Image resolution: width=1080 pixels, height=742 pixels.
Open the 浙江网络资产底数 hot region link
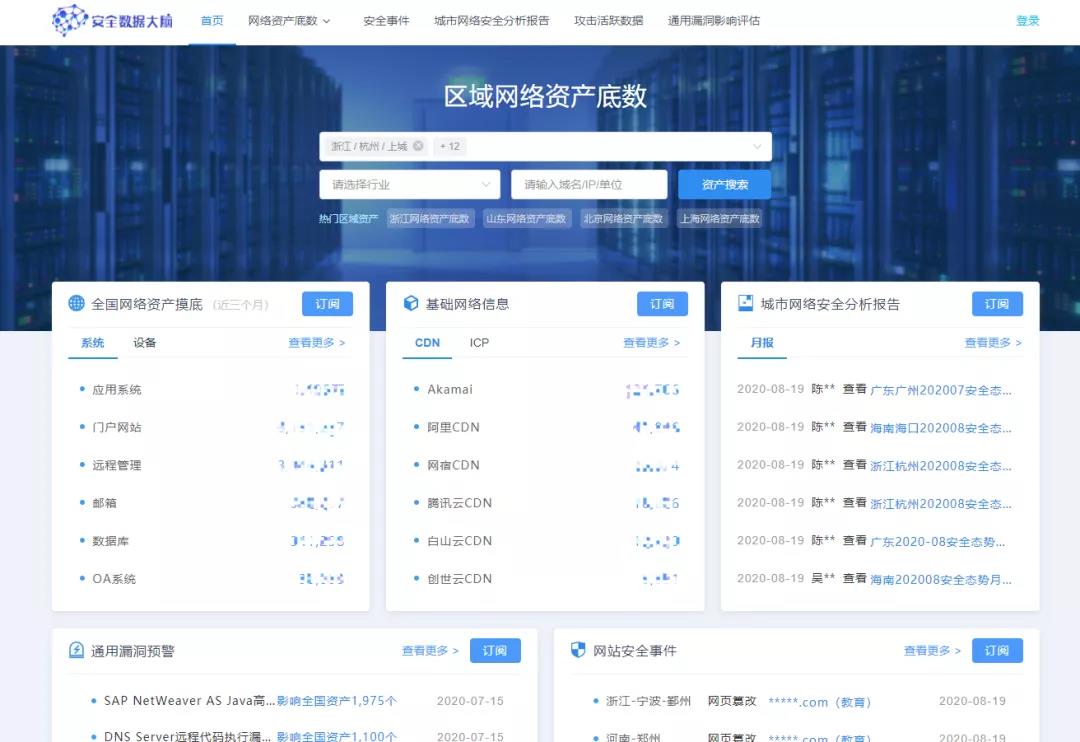click(430, 219)
